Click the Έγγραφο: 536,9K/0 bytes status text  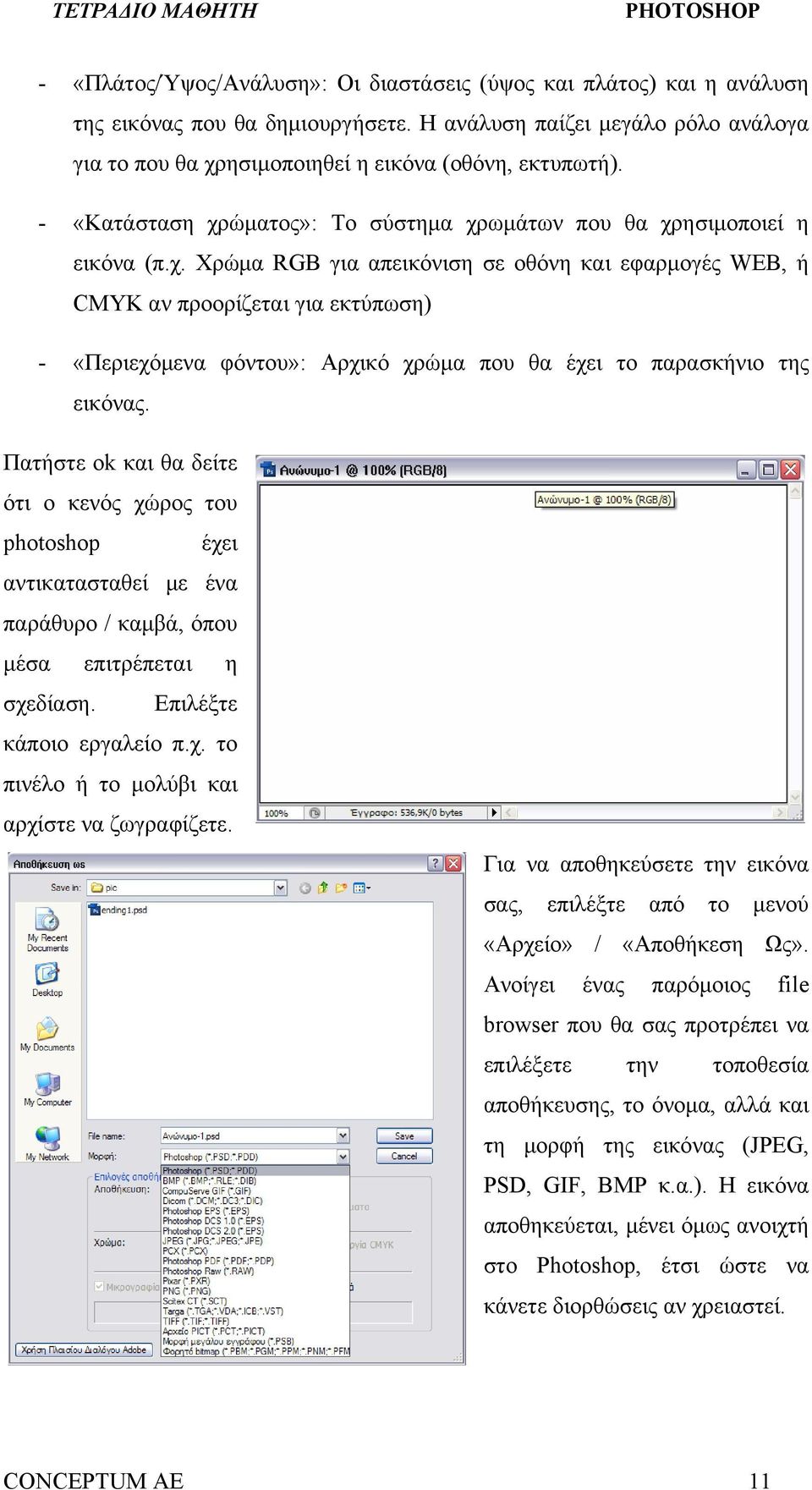tap(406, 813)
